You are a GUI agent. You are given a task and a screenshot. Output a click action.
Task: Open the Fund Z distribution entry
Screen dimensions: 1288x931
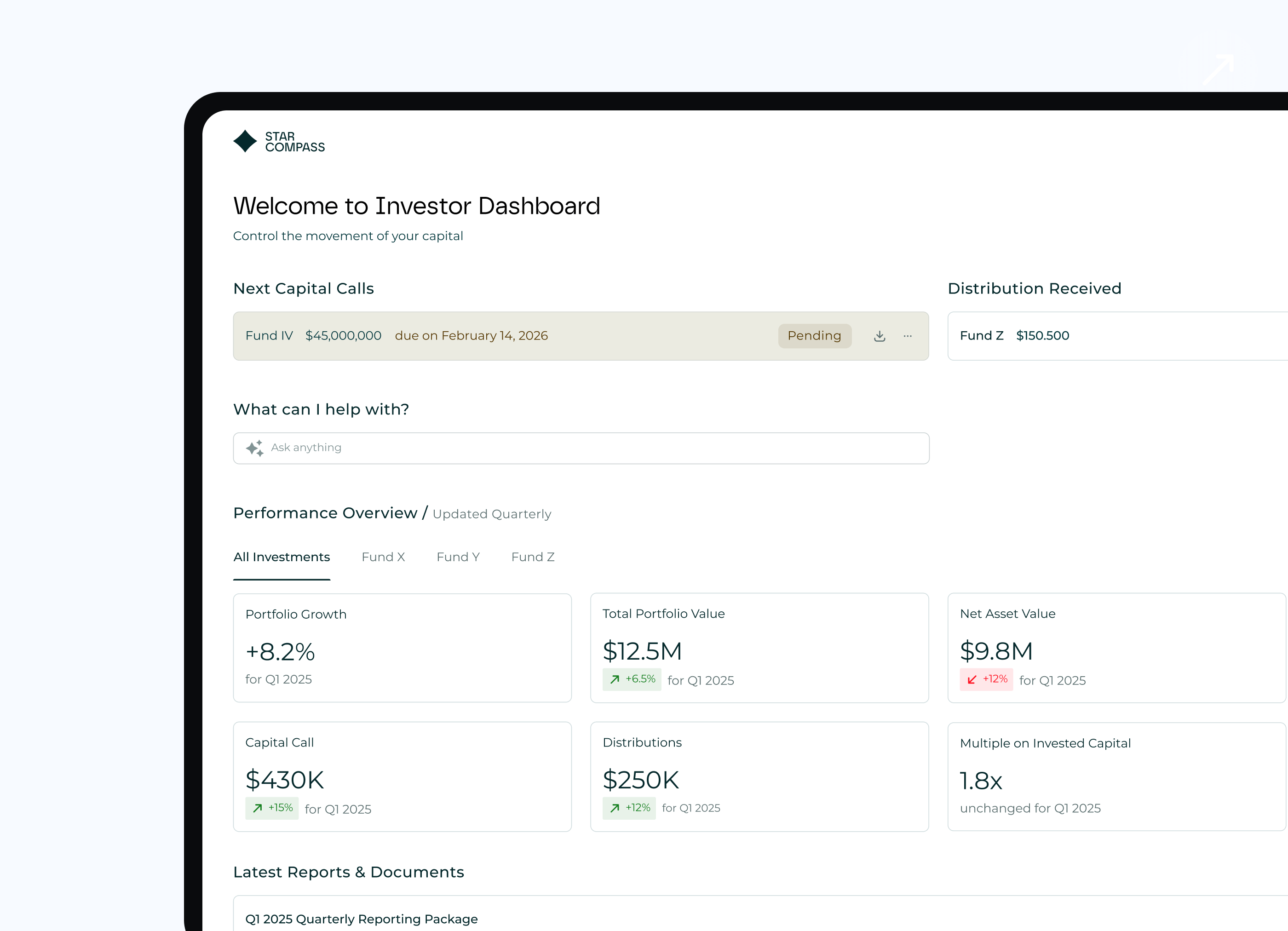[1113, 336]
